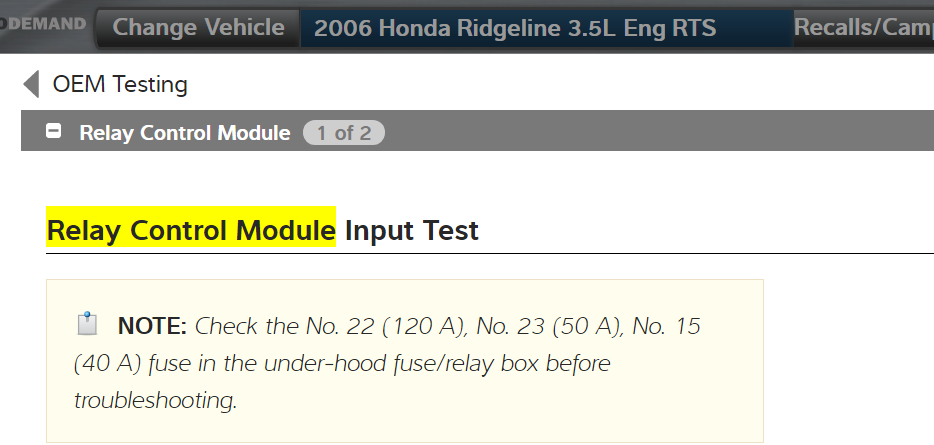This screenshot has width=934, height=445.
Task: Collapse section using the minus icon
Action: click(54, 132)
